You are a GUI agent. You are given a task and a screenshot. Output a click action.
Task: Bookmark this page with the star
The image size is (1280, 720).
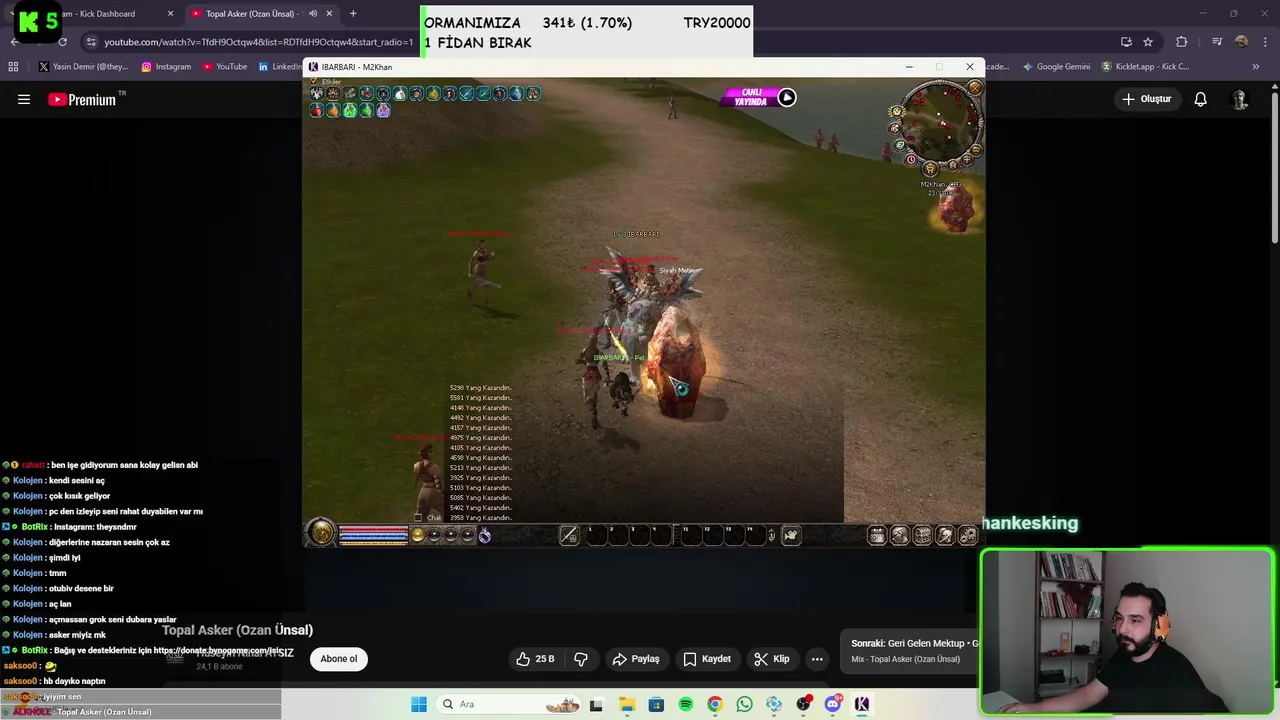click(1148, 42)
